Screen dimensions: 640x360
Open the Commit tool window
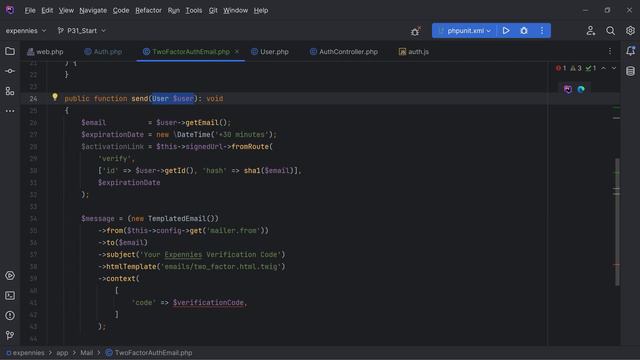(10, 71)
